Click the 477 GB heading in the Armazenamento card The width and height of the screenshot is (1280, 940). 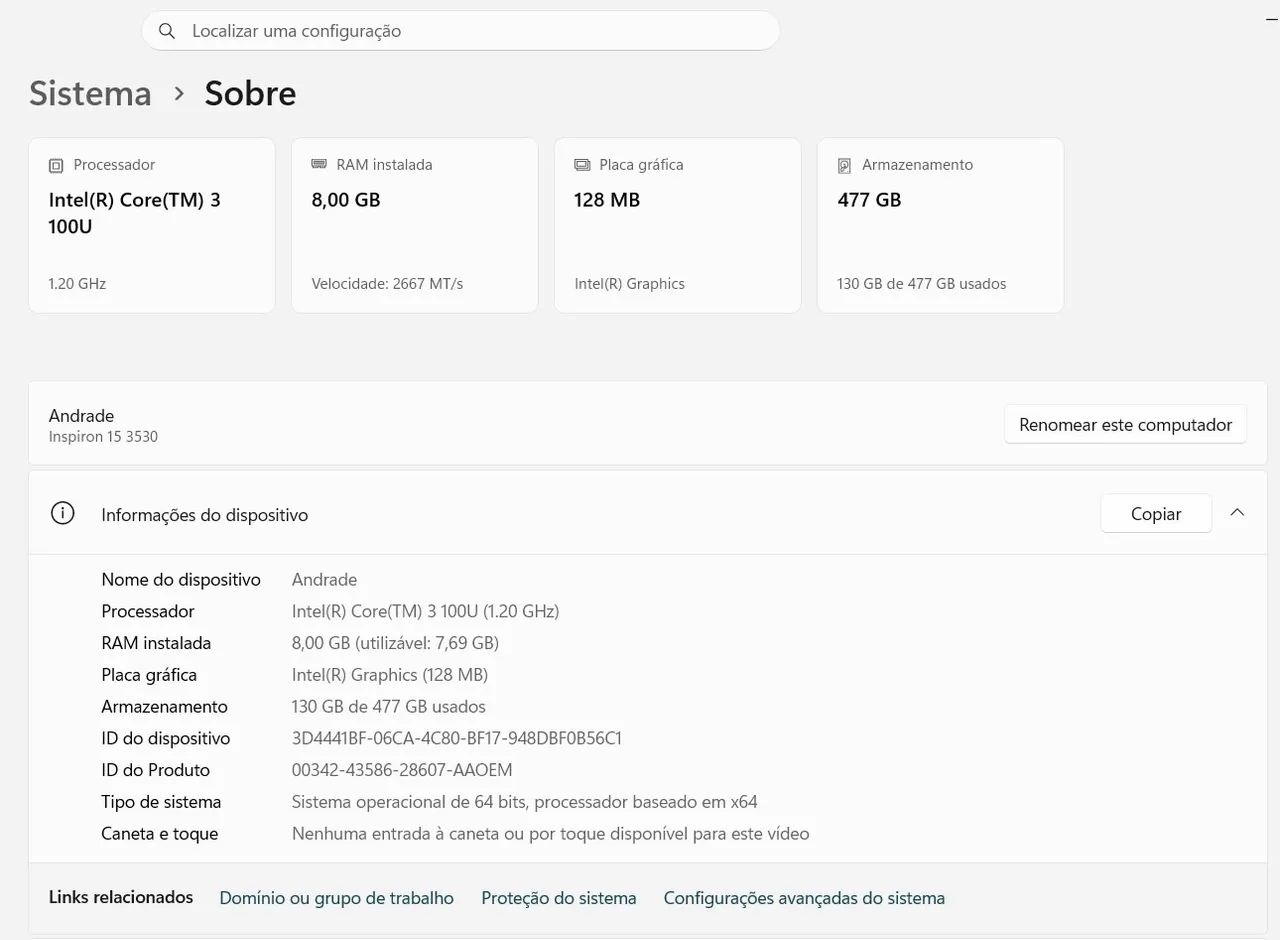click(869, 200)
